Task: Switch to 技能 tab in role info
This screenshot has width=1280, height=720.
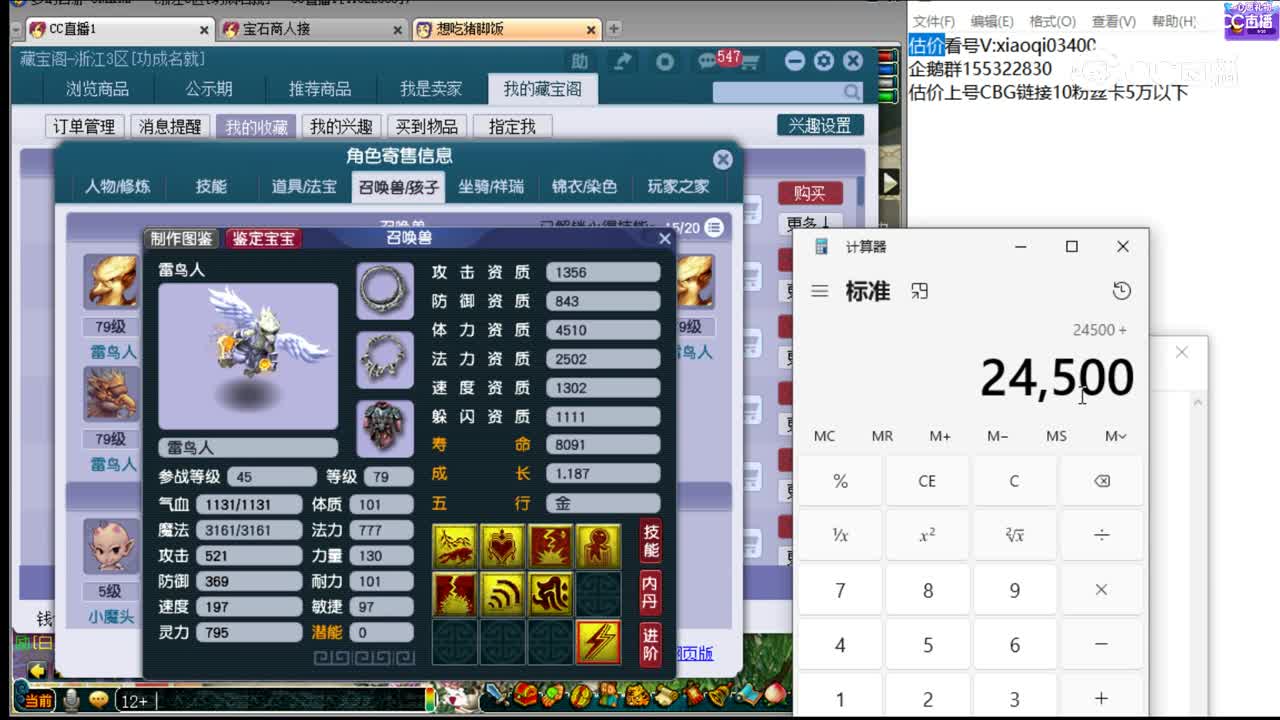Action: [x=211, y=187]
